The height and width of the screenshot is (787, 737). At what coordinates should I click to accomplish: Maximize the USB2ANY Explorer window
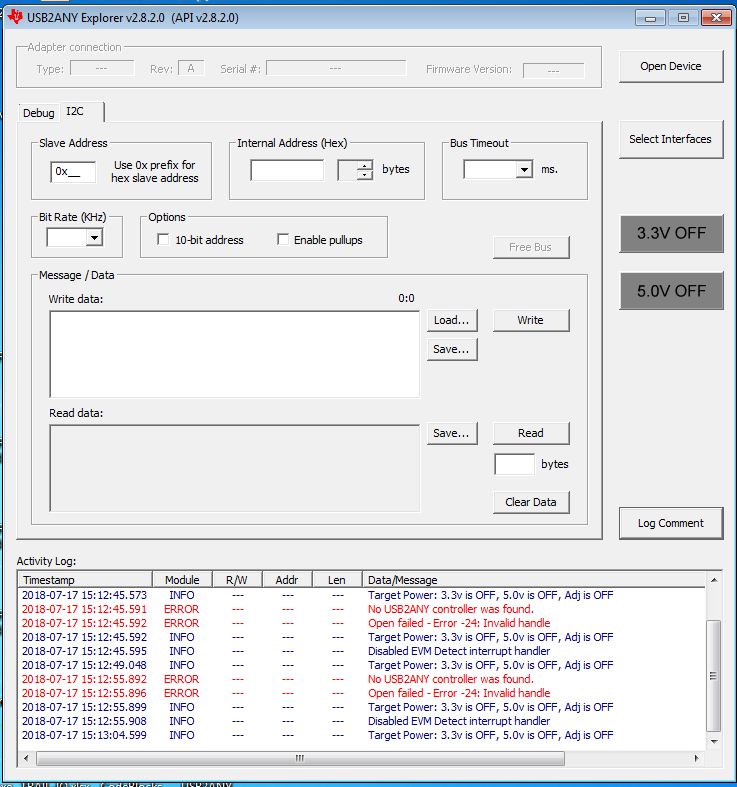[683, 18]
